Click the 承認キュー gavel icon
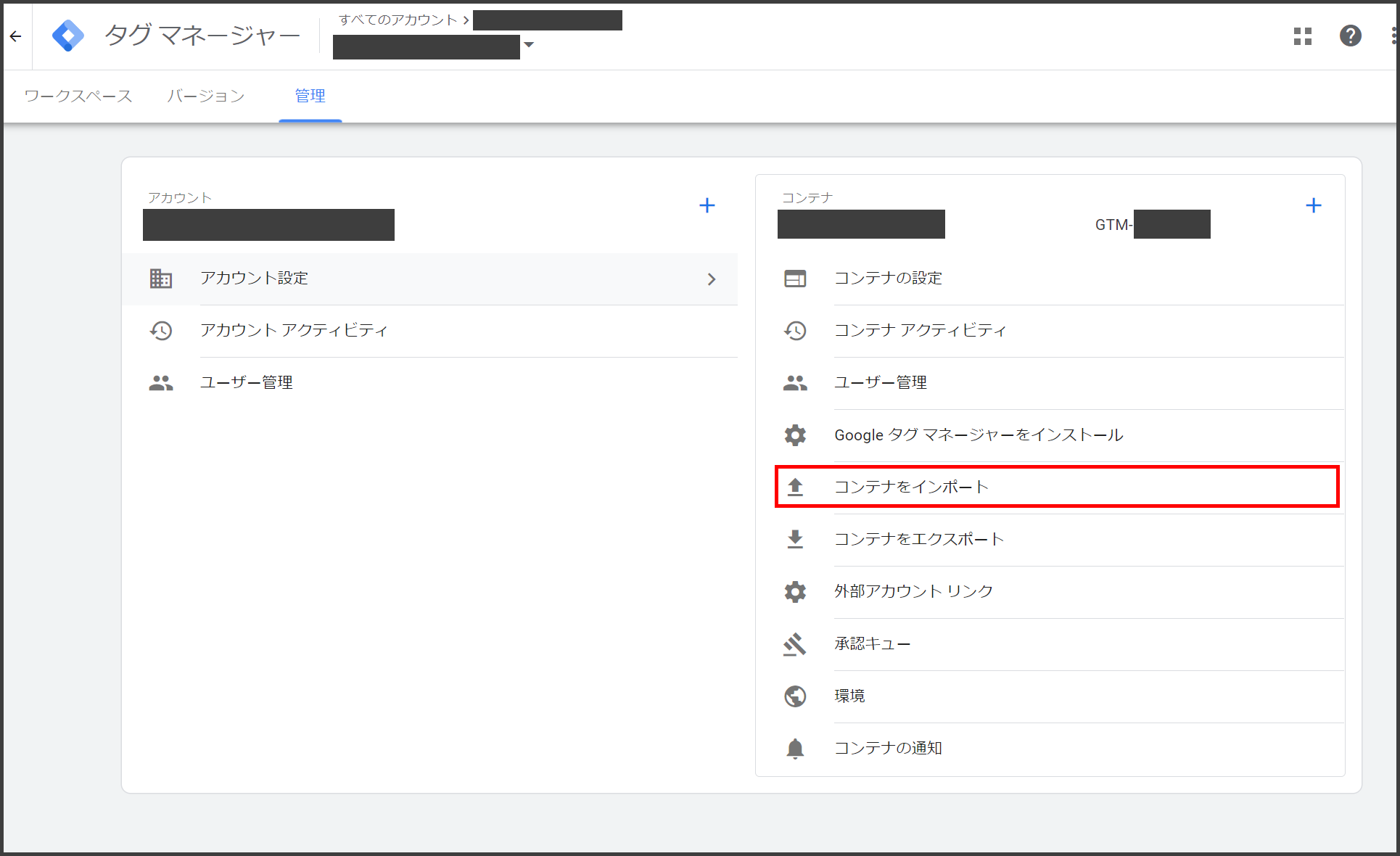The height and width of the screenshot is (856, 1400). point(795,644)
